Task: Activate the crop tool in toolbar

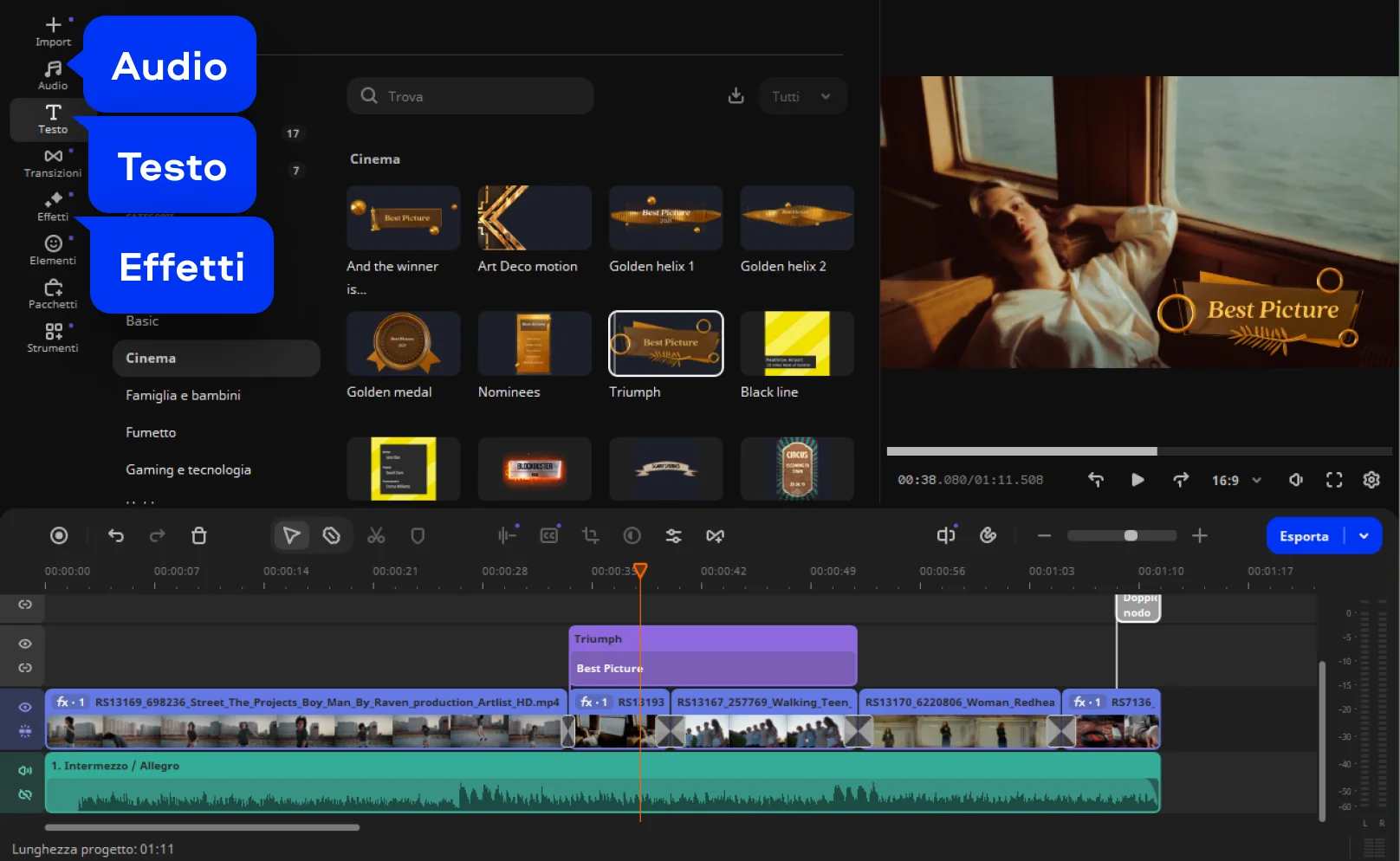Action: click(x=591, y=536)
